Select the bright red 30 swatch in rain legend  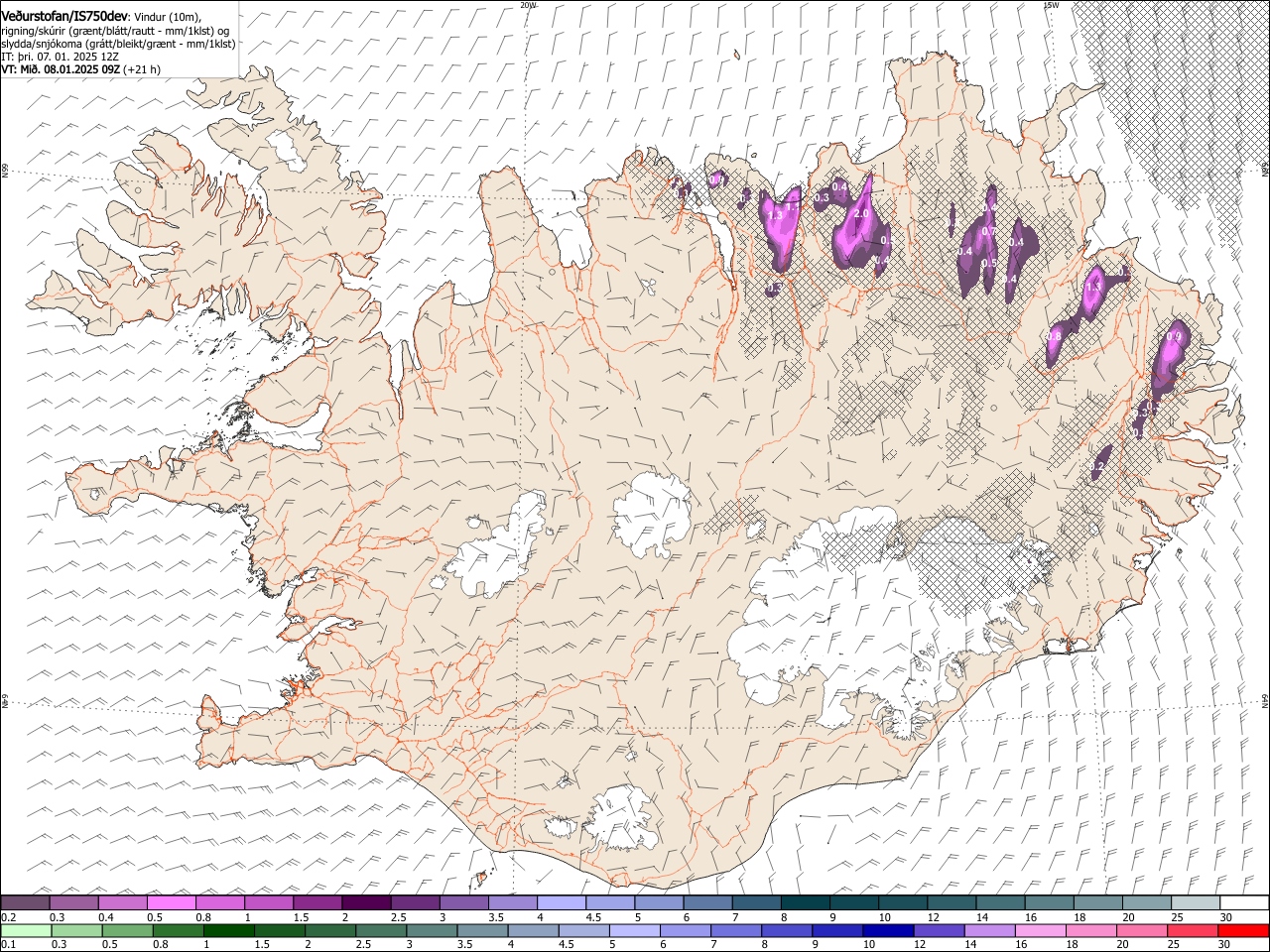1243,930
